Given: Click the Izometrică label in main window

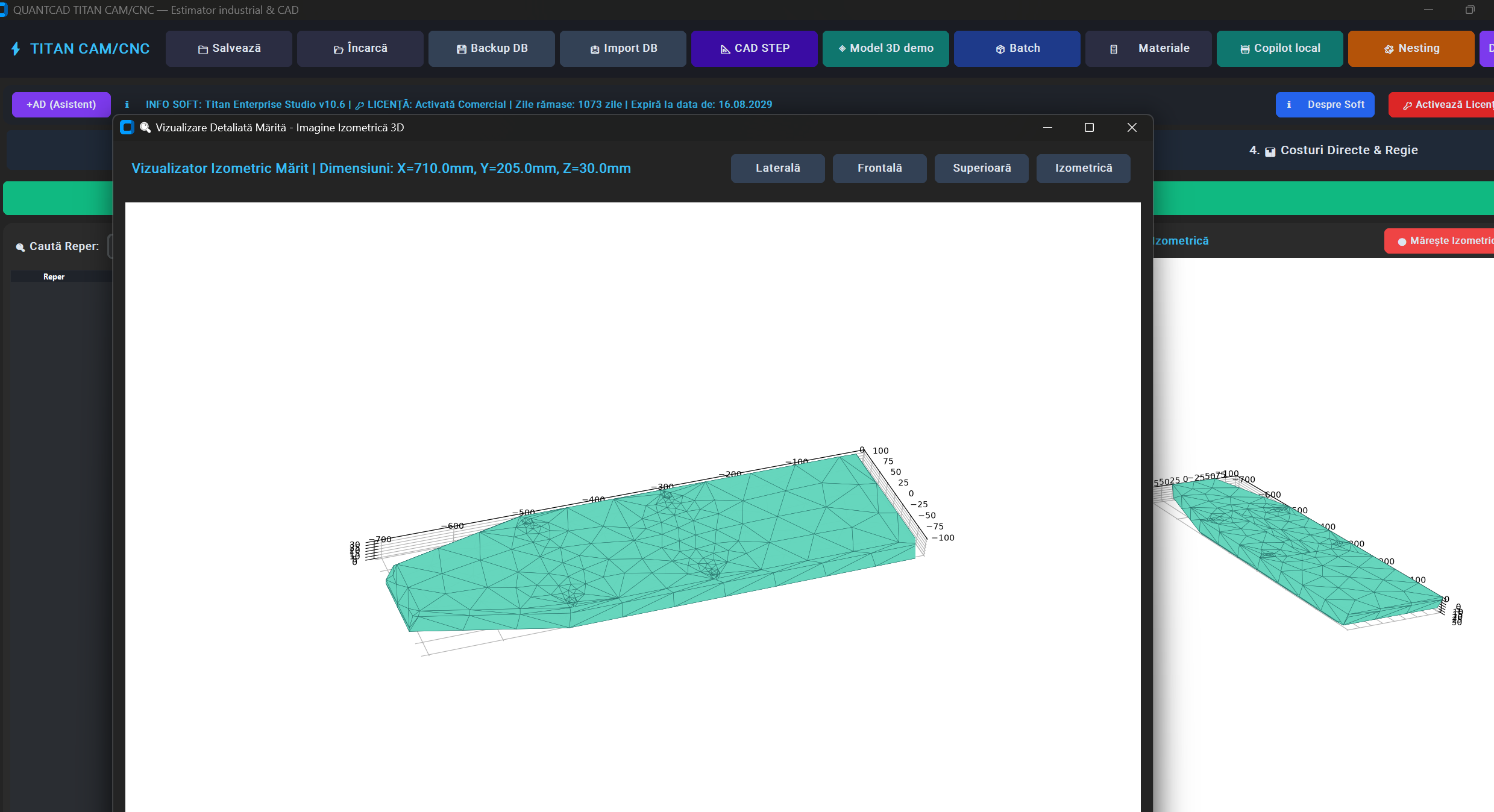Looking at the screenshot, I should [1181, 241].
